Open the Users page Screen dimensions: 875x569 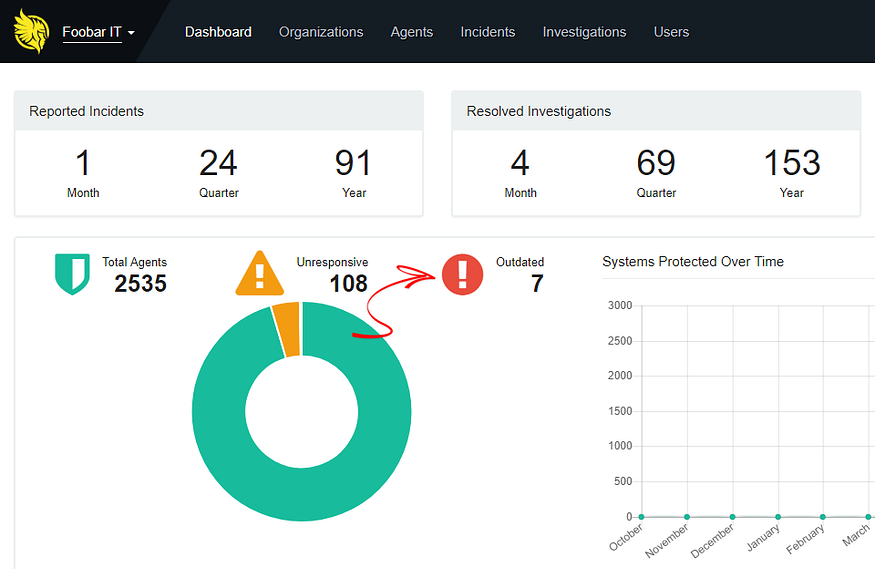coord(671,32)
